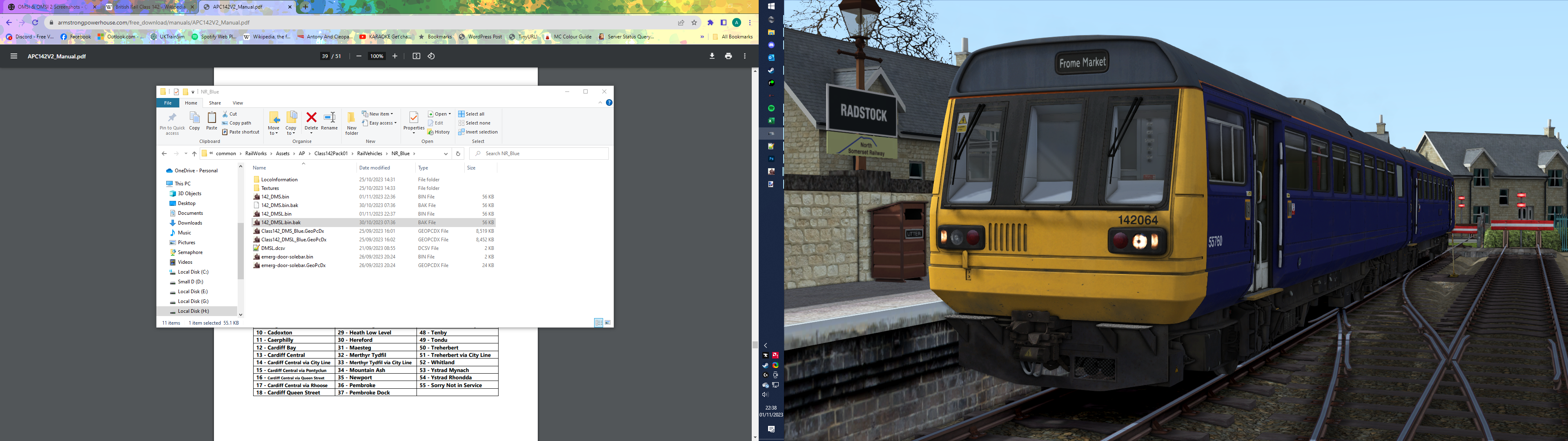Click RailVehicles in the breadcrumb path

pyautogui.click(x=370, y=154)
